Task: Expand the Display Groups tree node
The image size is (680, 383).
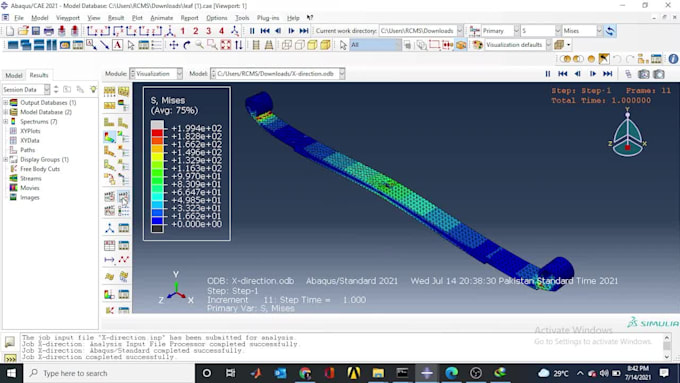Action: click(6, 160)
